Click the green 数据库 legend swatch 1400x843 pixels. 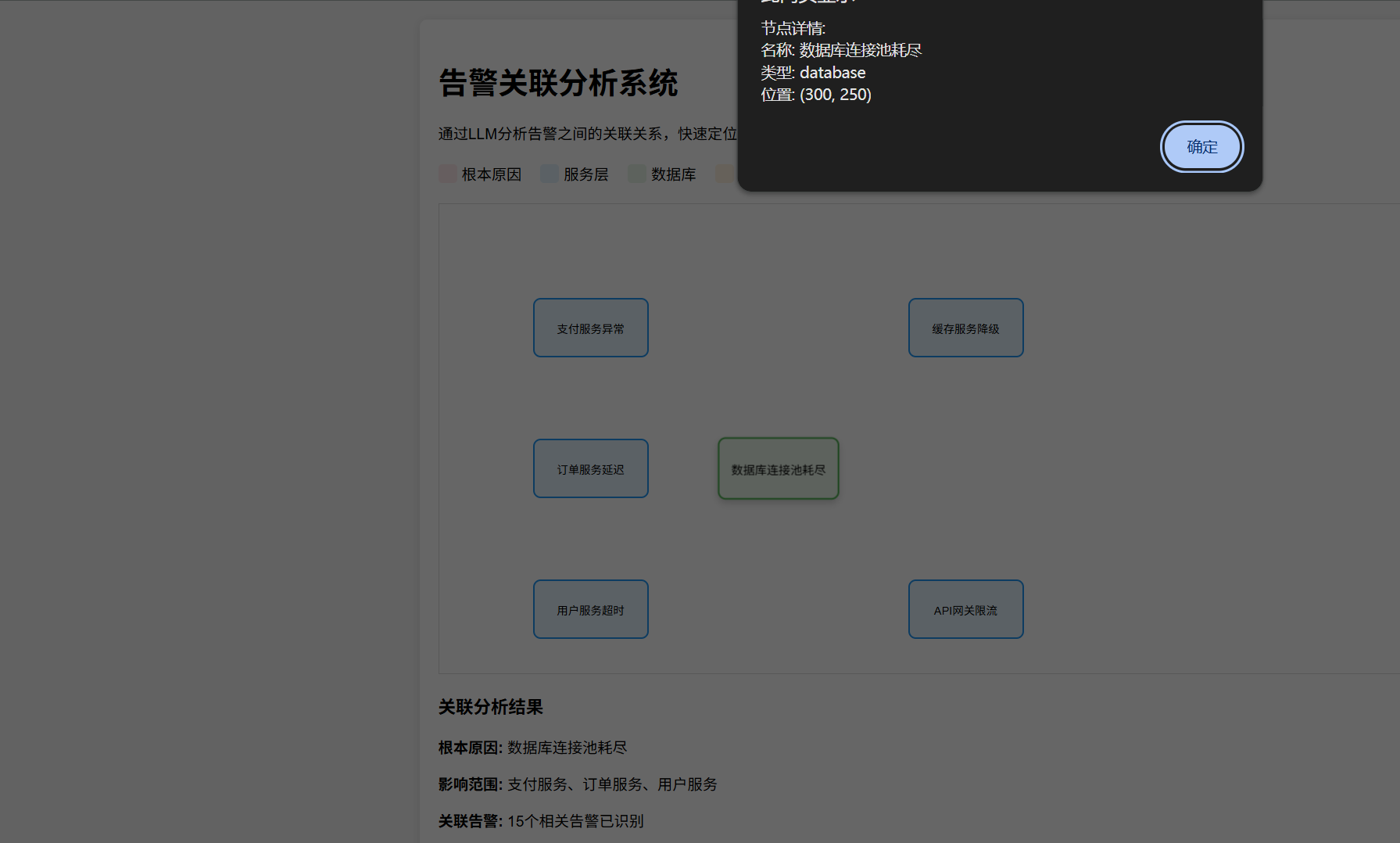click(636, 174)
